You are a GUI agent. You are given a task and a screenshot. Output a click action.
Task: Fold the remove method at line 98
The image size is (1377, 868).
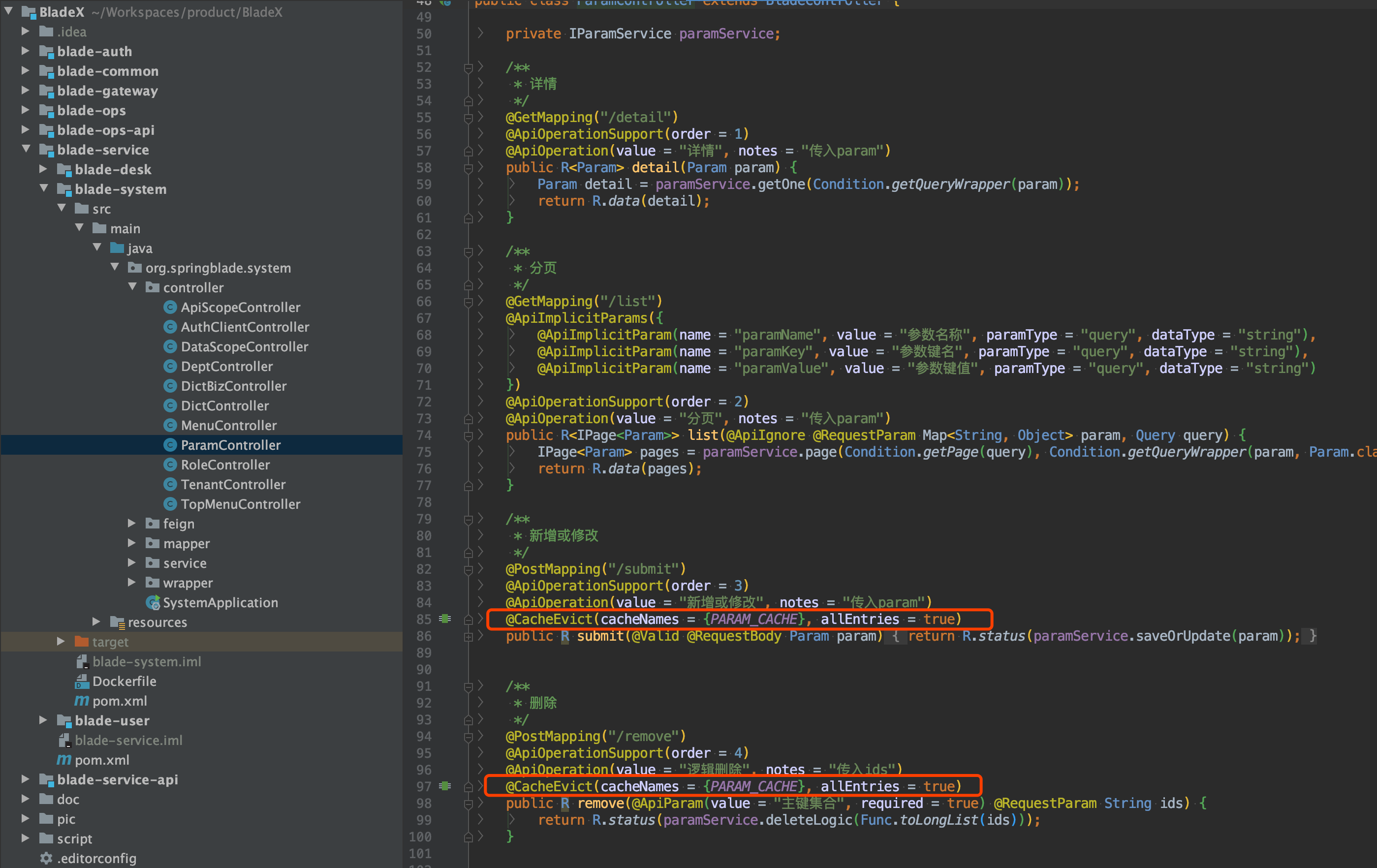pos(469,804)
